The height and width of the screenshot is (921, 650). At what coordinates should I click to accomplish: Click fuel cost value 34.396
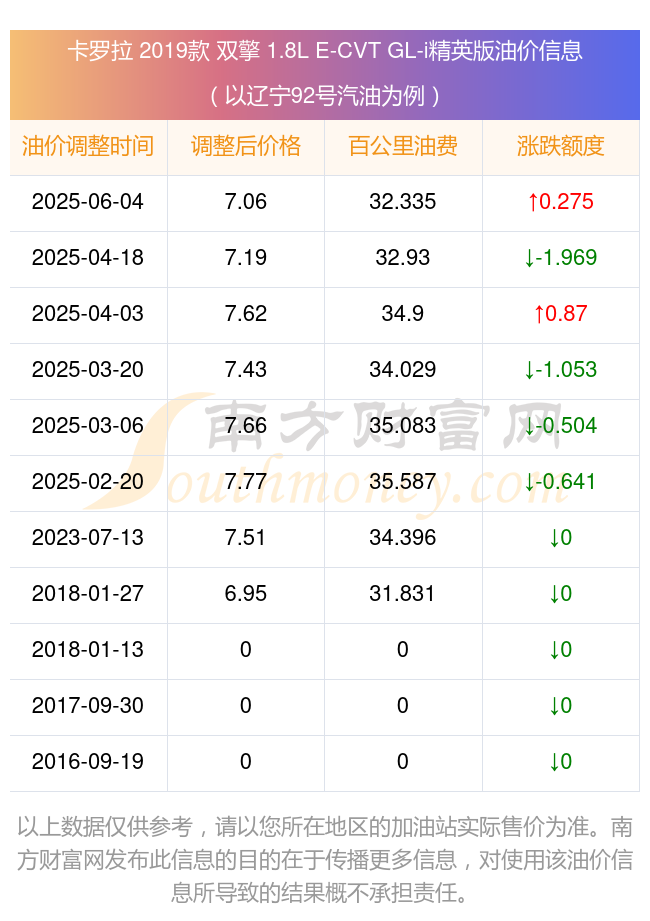[x=403, y=537]
